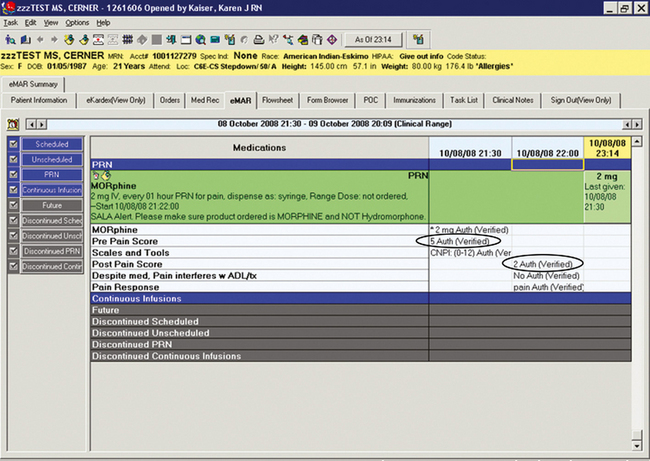The image size is (650, 461).
Task: Collapse the PRN section header bar
Action: click(x=361, y=165)
